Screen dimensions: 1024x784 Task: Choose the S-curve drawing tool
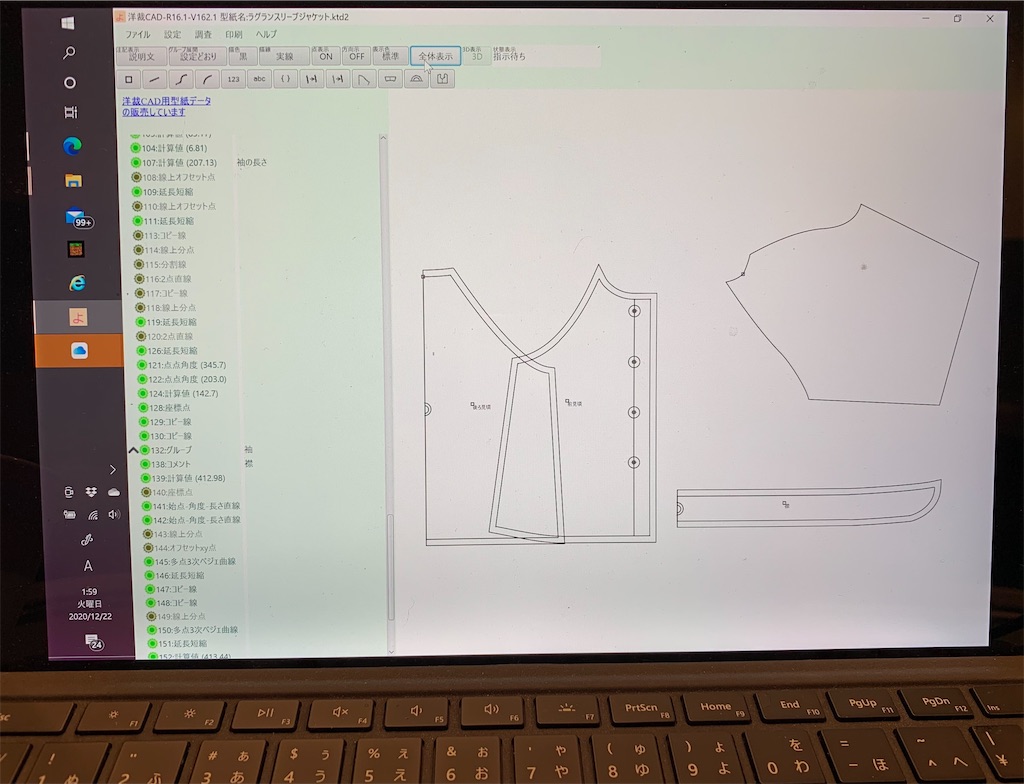180,79
